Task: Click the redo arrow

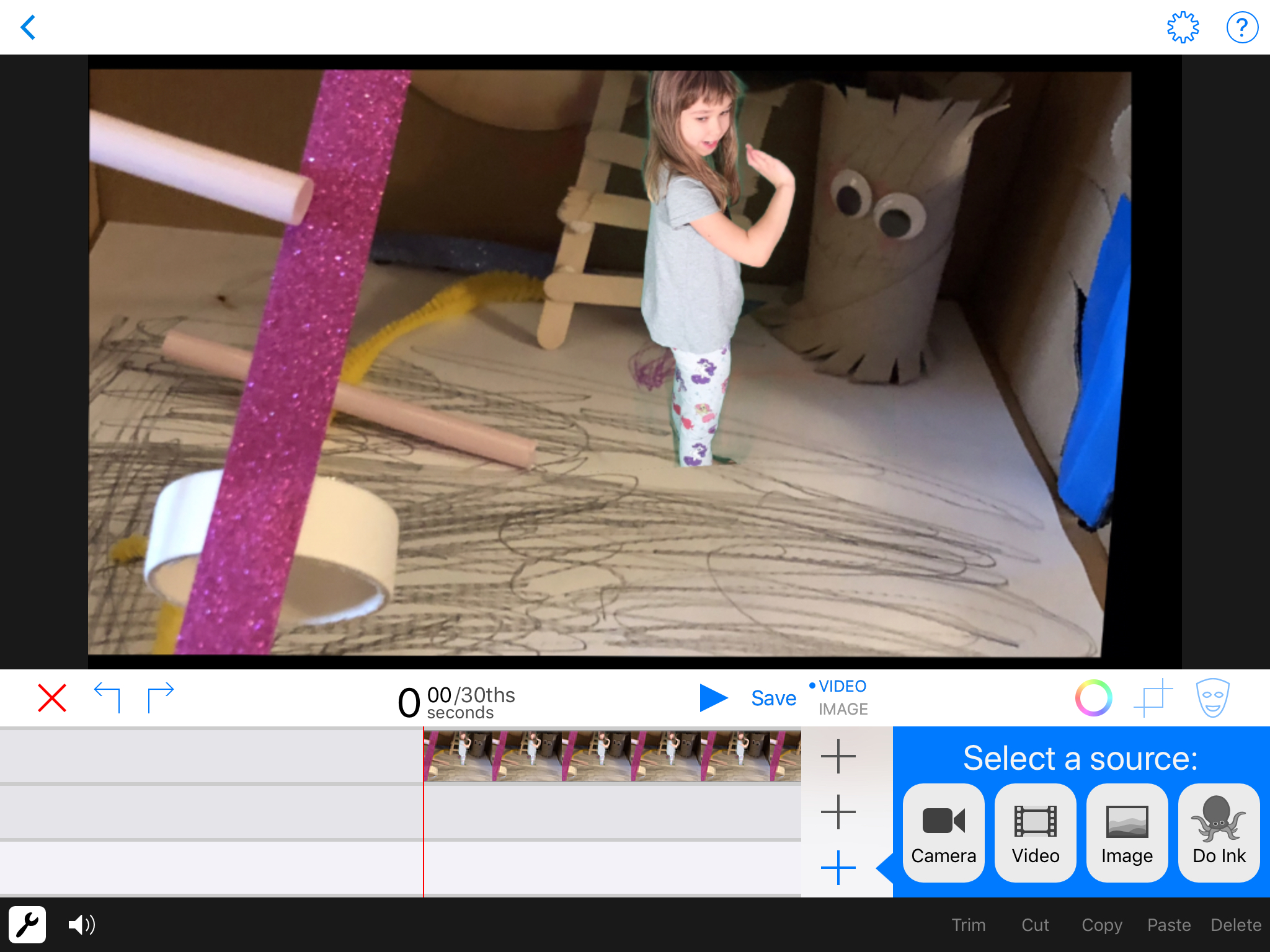Action: click(161, 698)
